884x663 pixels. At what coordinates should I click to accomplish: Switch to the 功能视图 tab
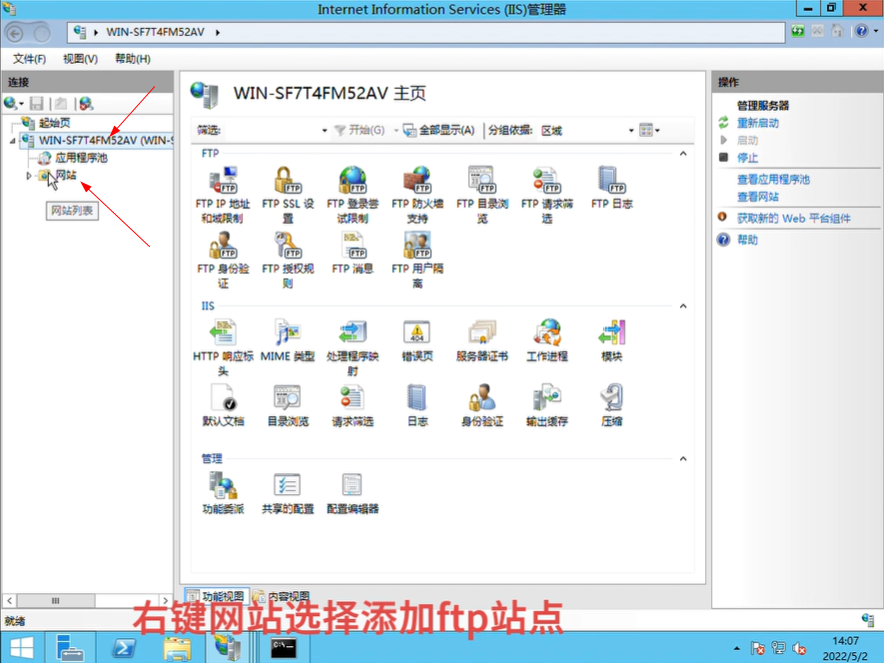tap(216, 595)
